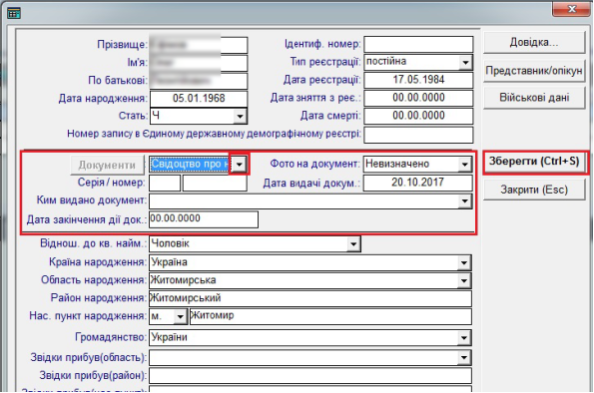Click the window system icon in title bar
Viewport: 594px width, 393px height.
(14, 13)
